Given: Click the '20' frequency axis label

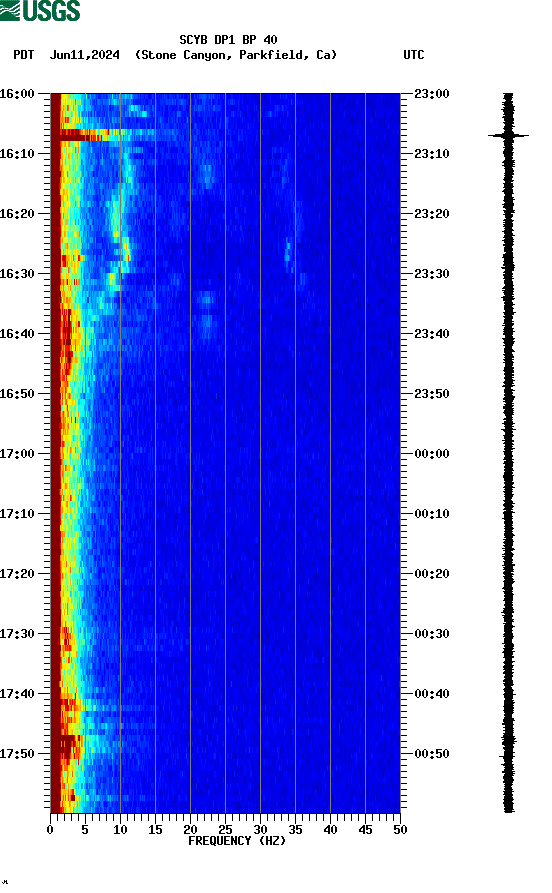Looking at the screenshot, I should [190, 830].
